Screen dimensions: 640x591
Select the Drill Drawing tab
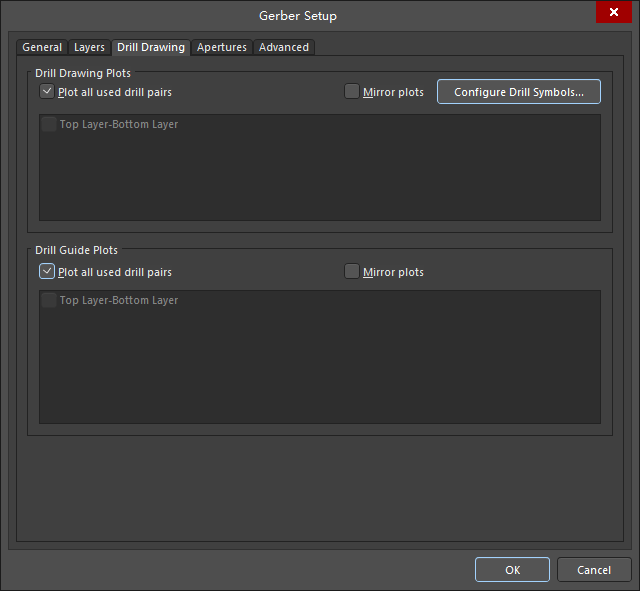(x=151, y=47)
